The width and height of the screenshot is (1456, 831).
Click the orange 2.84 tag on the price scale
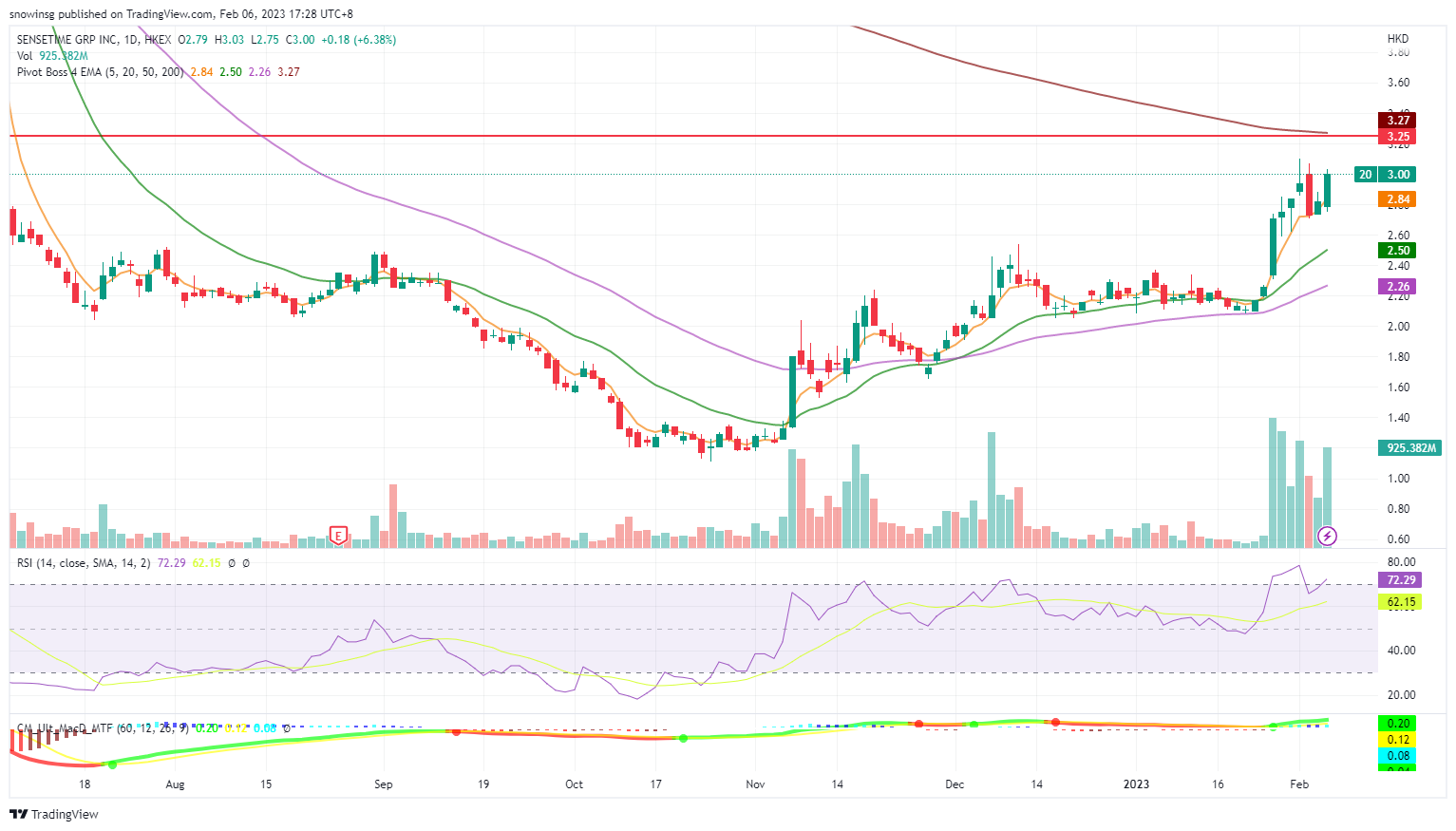pyautogui.click(x=1398, y=199)
